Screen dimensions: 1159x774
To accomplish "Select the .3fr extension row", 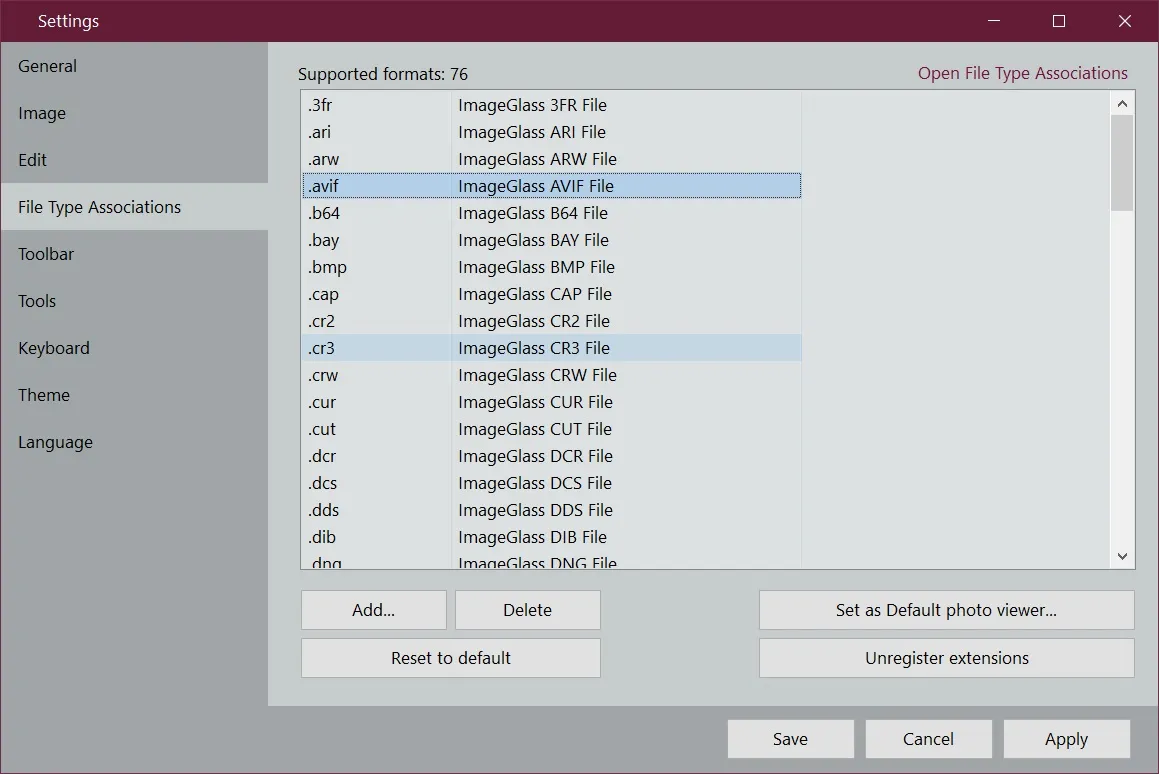I will 551,105.
